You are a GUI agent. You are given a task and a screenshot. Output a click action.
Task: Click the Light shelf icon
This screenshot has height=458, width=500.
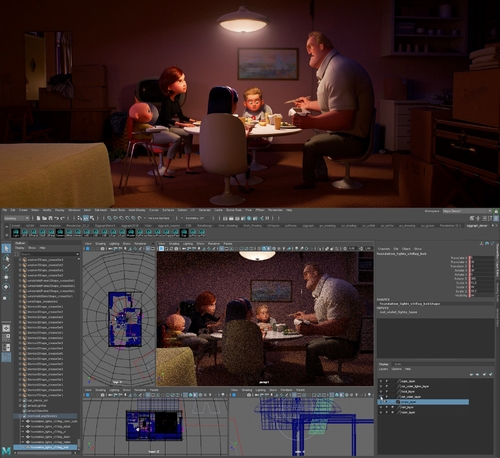(x=16, y=233)
